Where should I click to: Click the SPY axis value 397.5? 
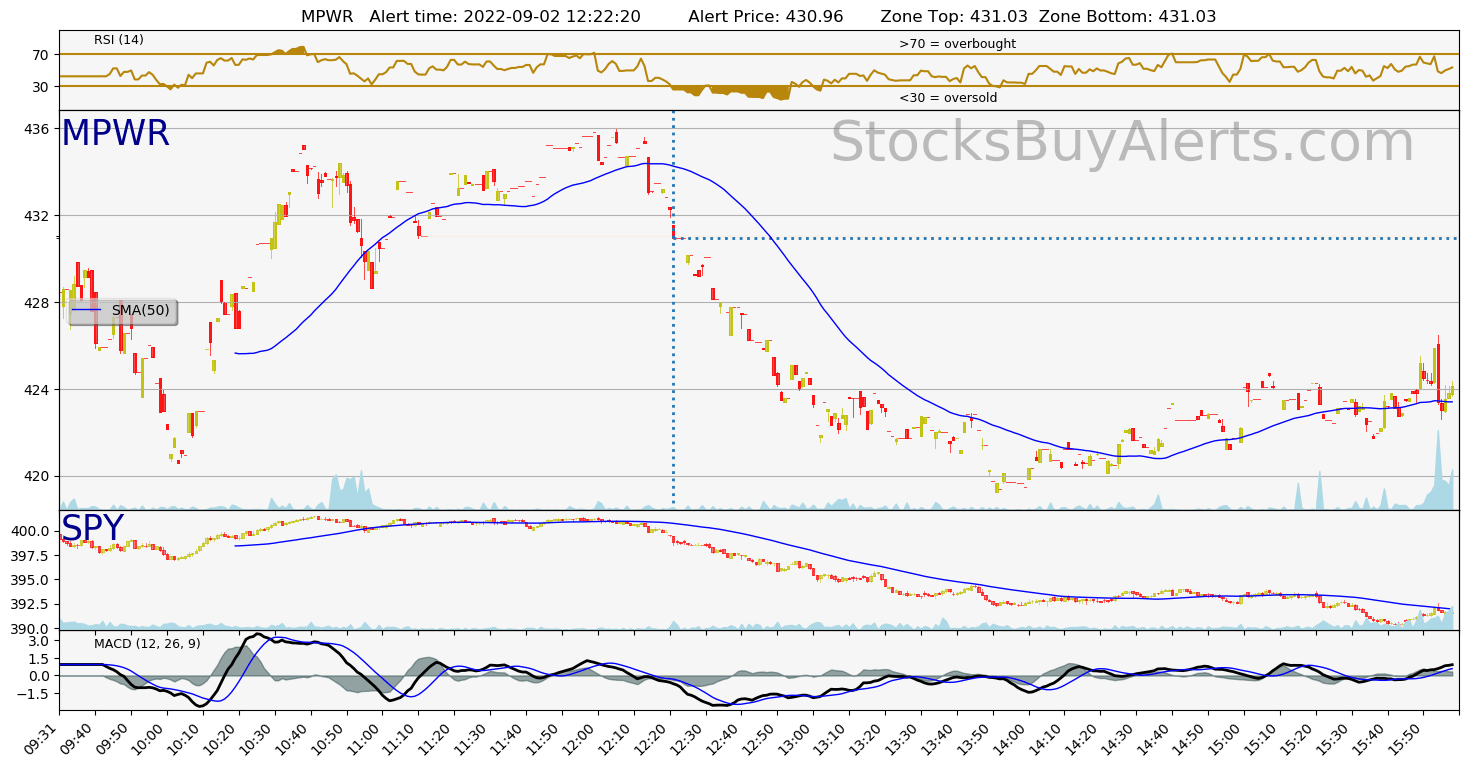31,556
